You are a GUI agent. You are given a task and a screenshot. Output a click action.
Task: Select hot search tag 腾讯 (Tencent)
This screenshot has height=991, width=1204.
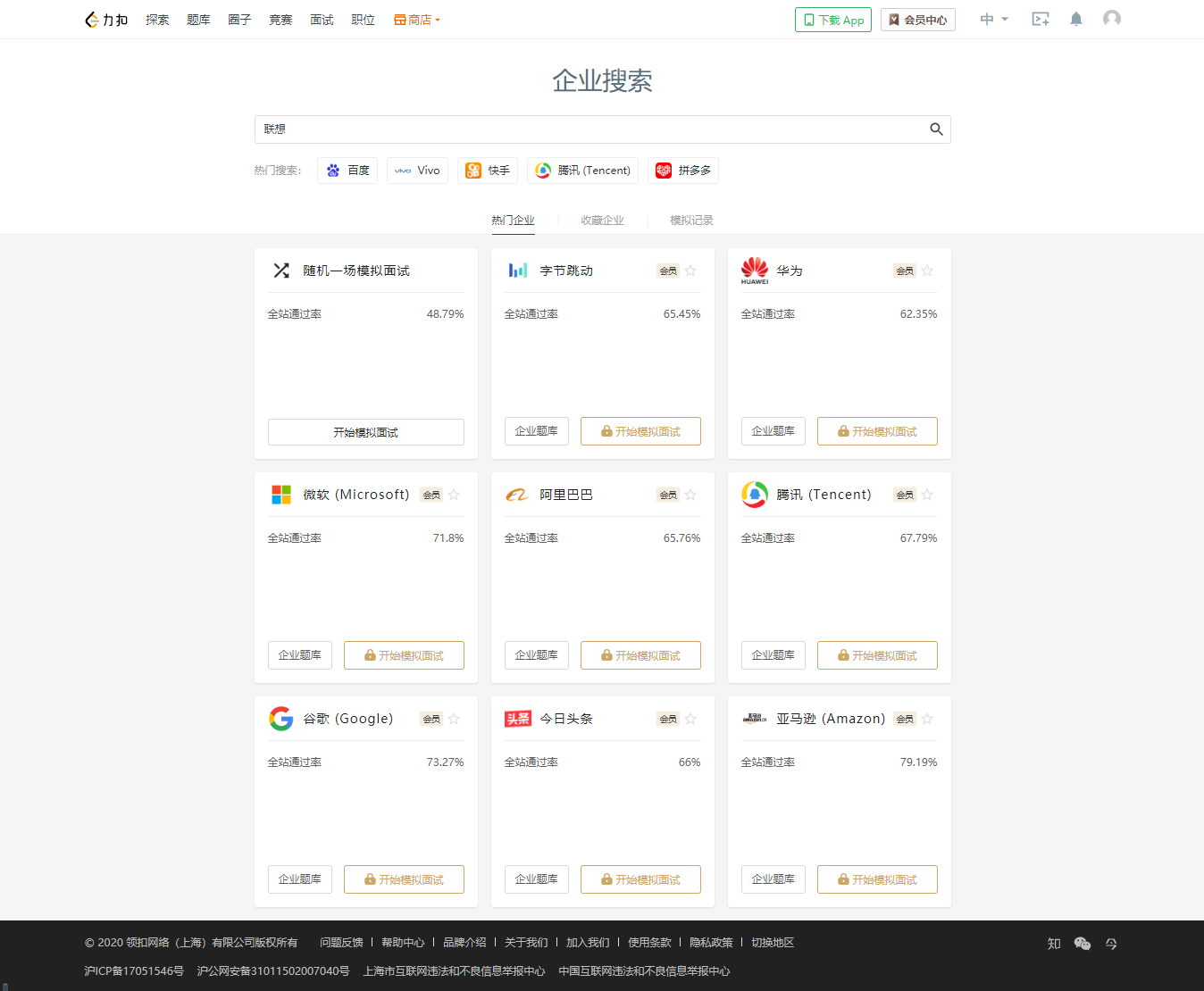(582, 171)
